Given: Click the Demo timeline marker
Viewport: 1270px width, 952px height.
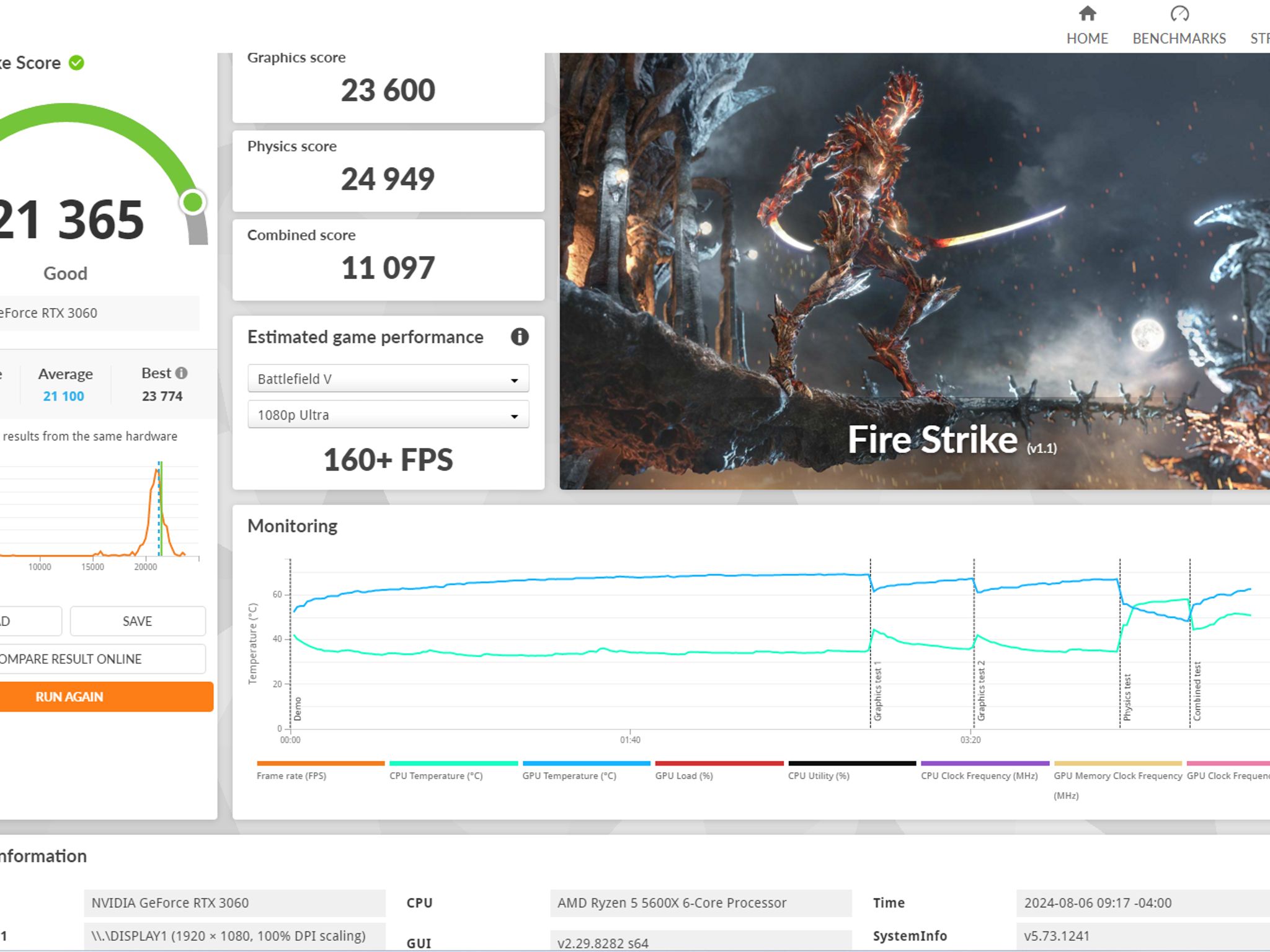Looking at the screenshot, I should point(298,708).
